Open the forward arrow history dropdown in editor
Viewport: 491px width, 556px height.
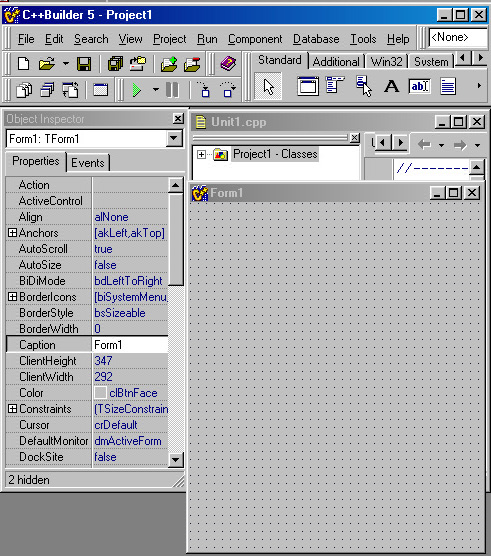point(478,145)
